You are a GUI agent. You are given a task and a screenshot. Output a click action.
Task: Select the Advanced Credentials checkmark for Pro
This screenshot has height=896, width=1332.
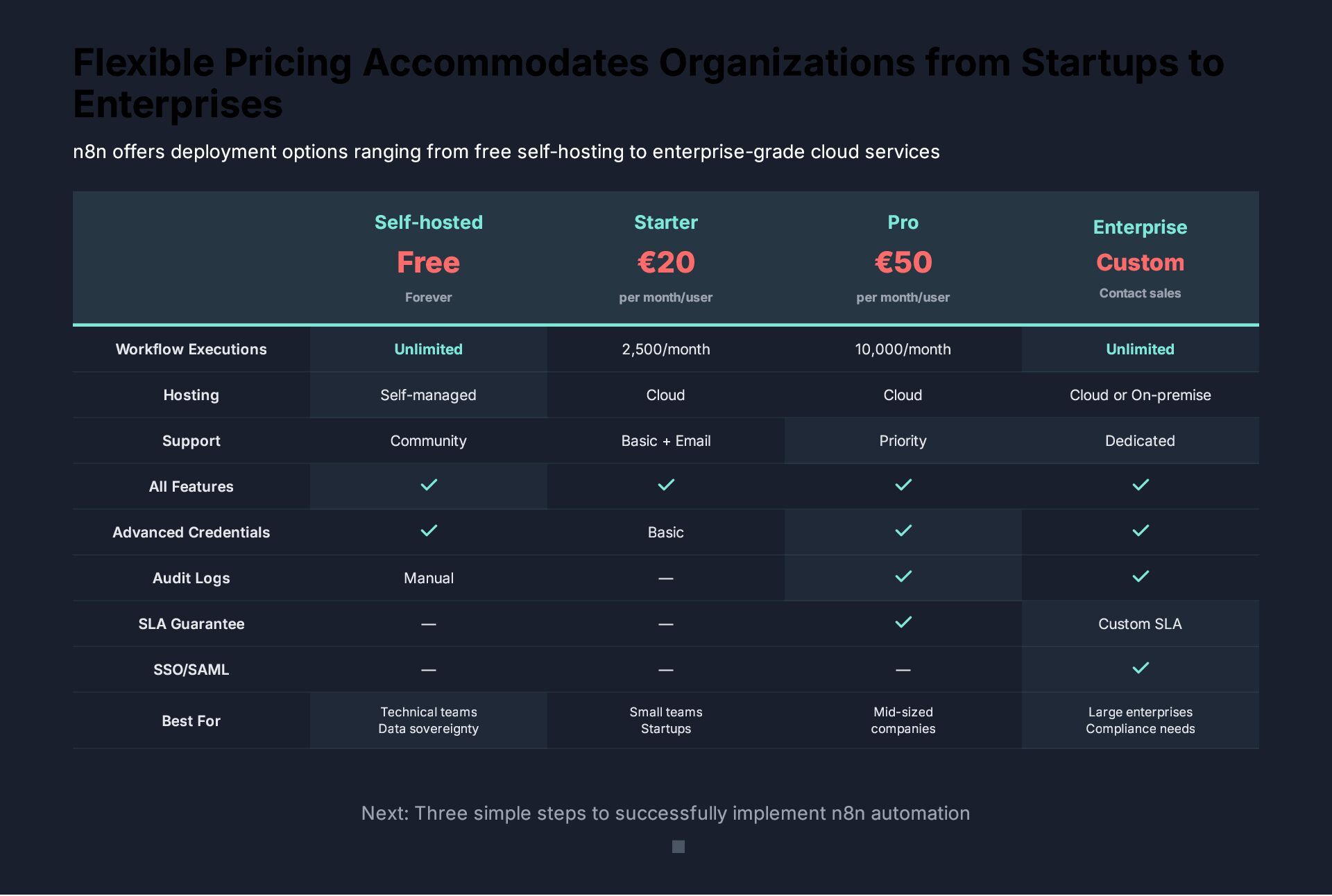coord(903,531)
